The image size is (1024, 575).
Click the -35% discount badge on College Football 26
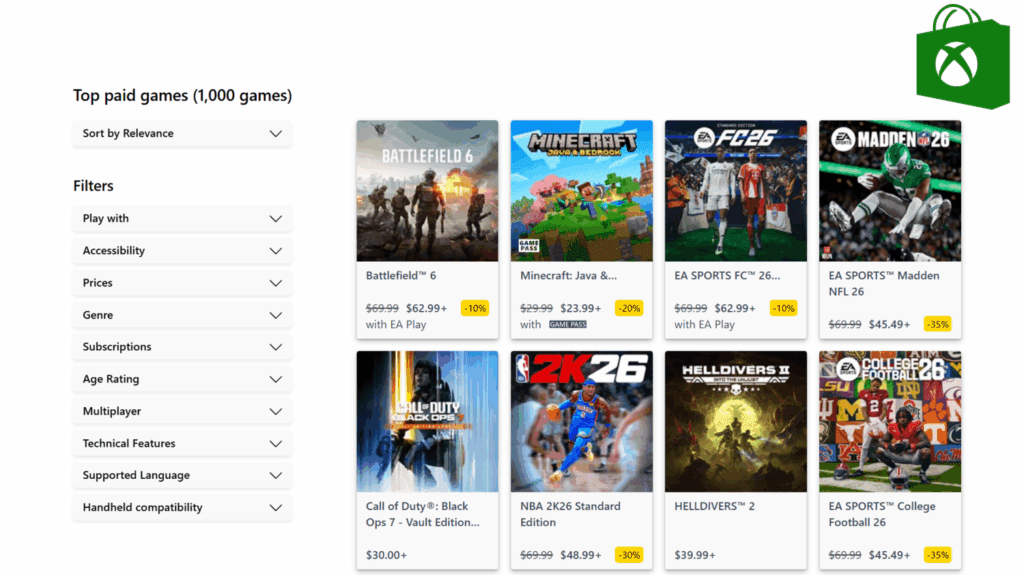(938, 554)
